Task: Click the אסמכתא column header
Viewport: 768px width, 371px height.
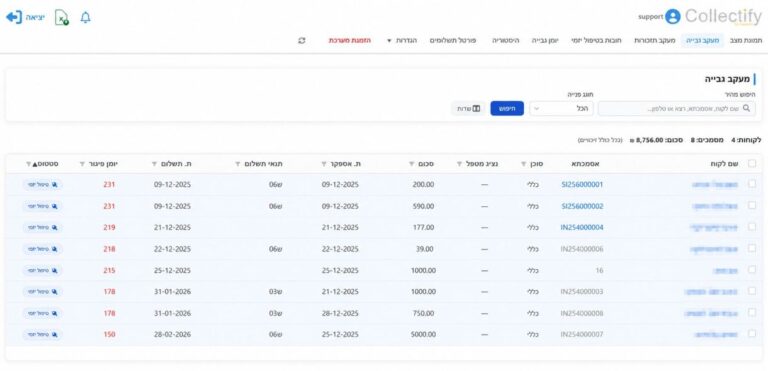Action: 584,164
